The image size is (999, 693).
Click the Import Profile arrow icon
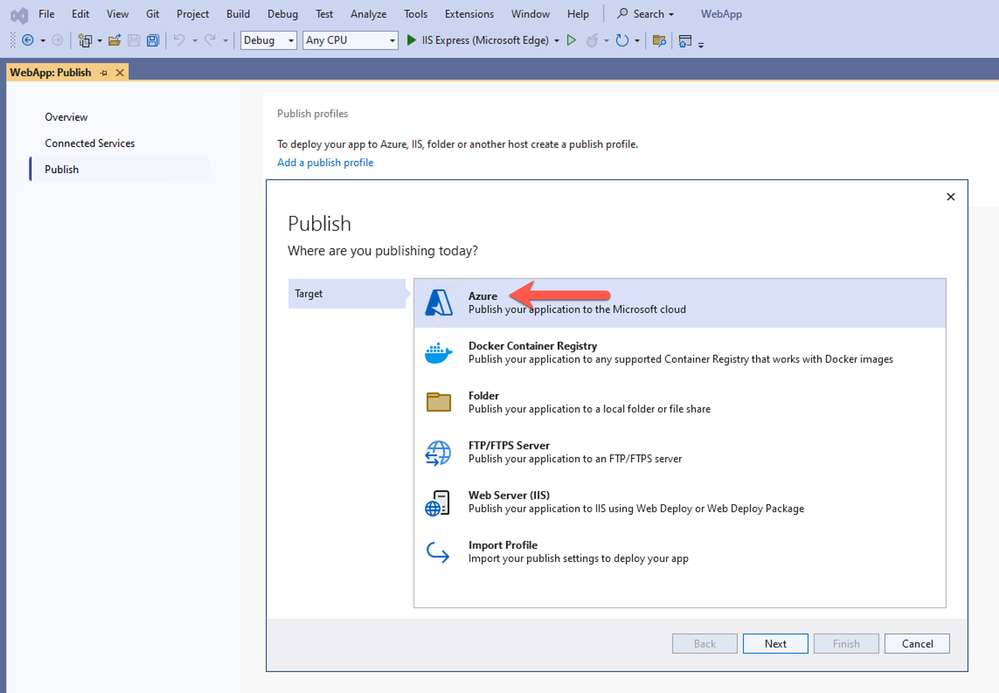(438, 552)
